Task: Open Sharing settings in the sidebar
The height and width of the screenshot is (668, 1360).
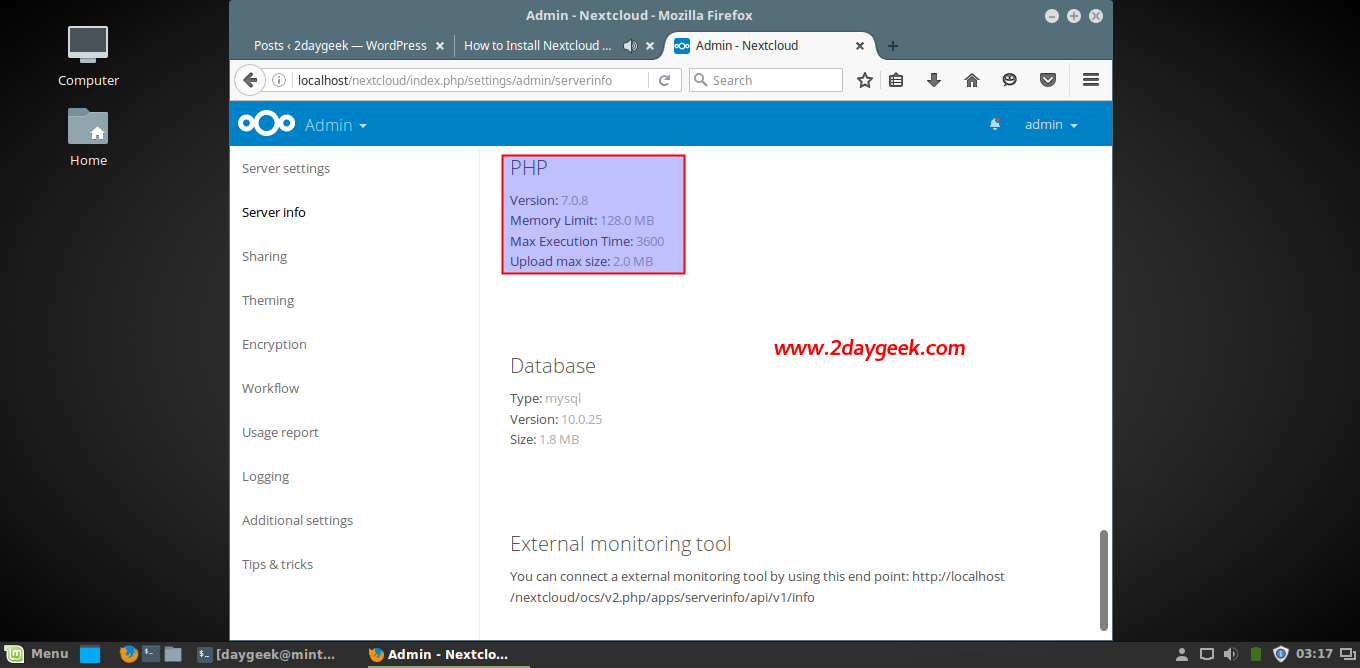Action: coord(264,256)
